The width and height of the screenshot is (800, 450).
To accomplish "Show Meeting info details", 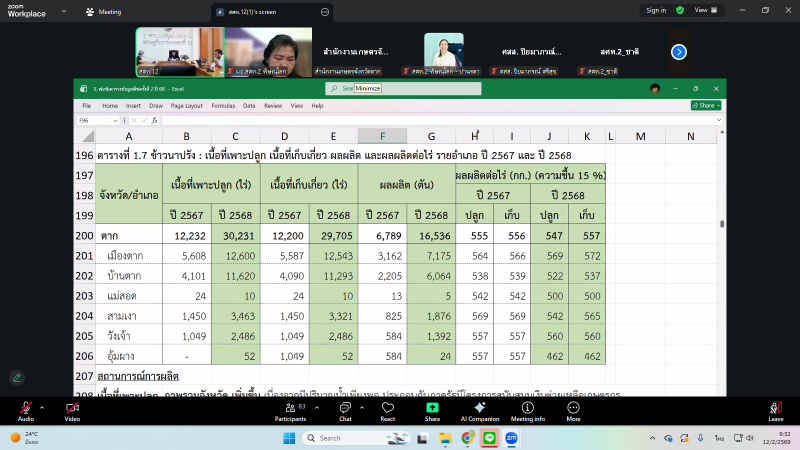I will click(x=526, y=408).
